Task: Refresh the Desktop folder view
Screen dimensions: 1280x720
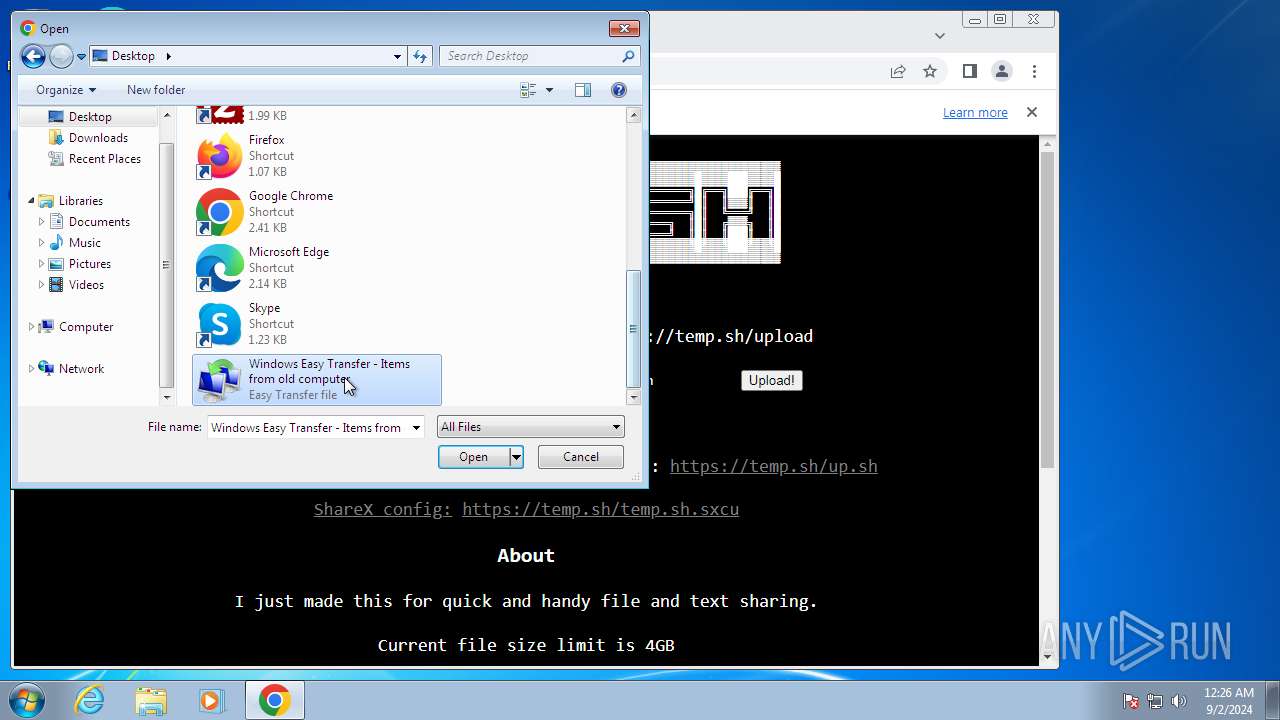Action: [420, 56]
